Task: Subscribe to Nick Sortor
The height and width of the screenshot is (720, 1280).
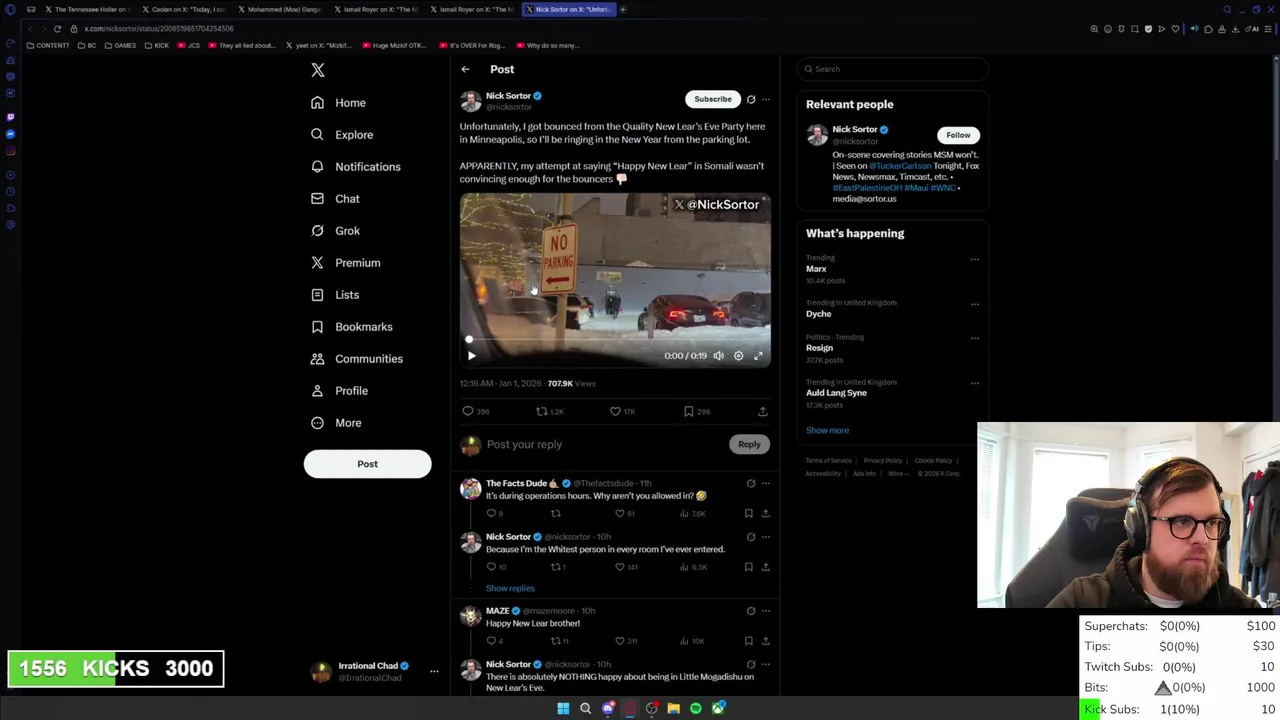Action: pos(713,99)
